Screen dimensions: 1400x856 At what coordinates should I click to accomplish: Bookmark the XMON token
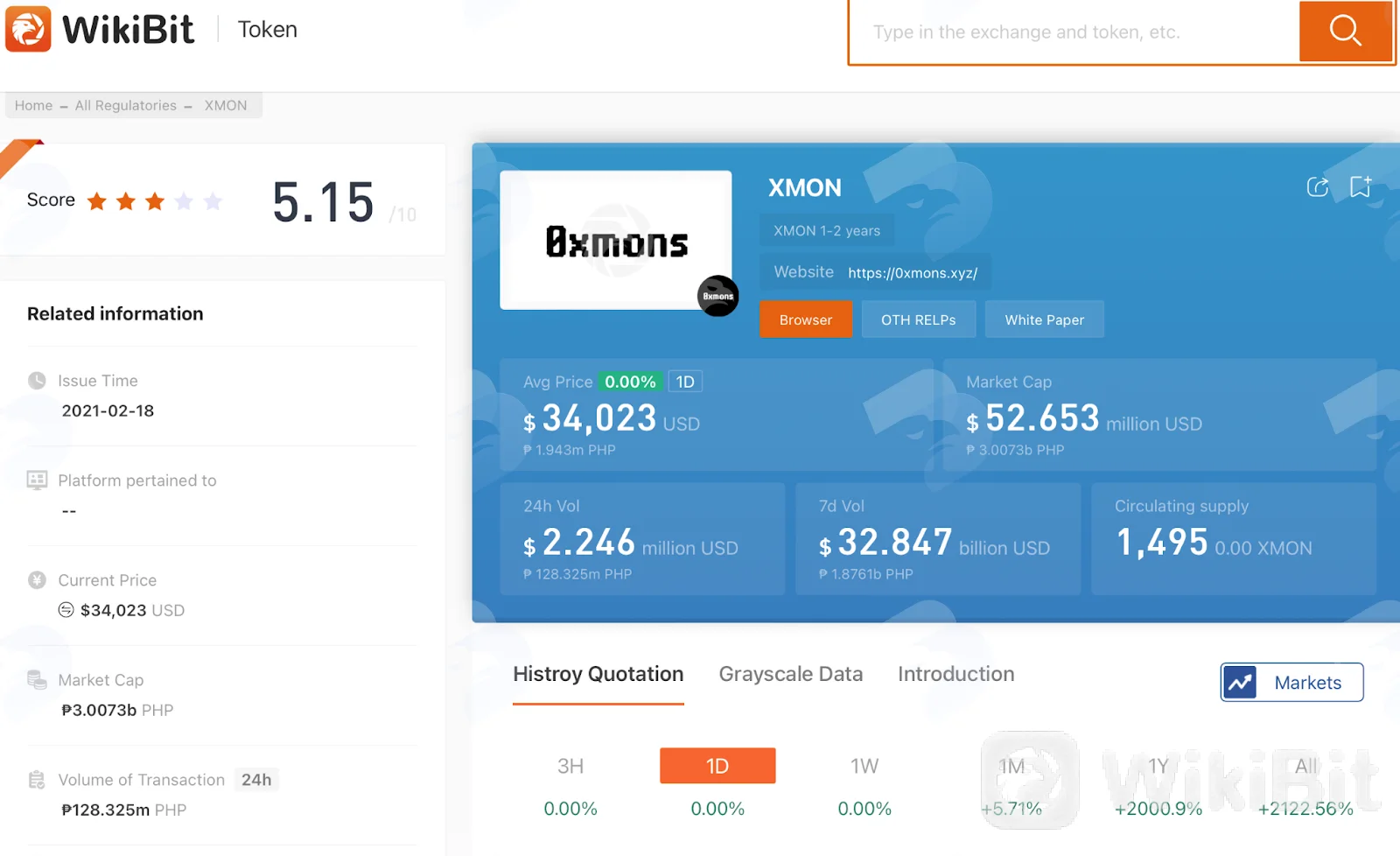point(1361,186)
